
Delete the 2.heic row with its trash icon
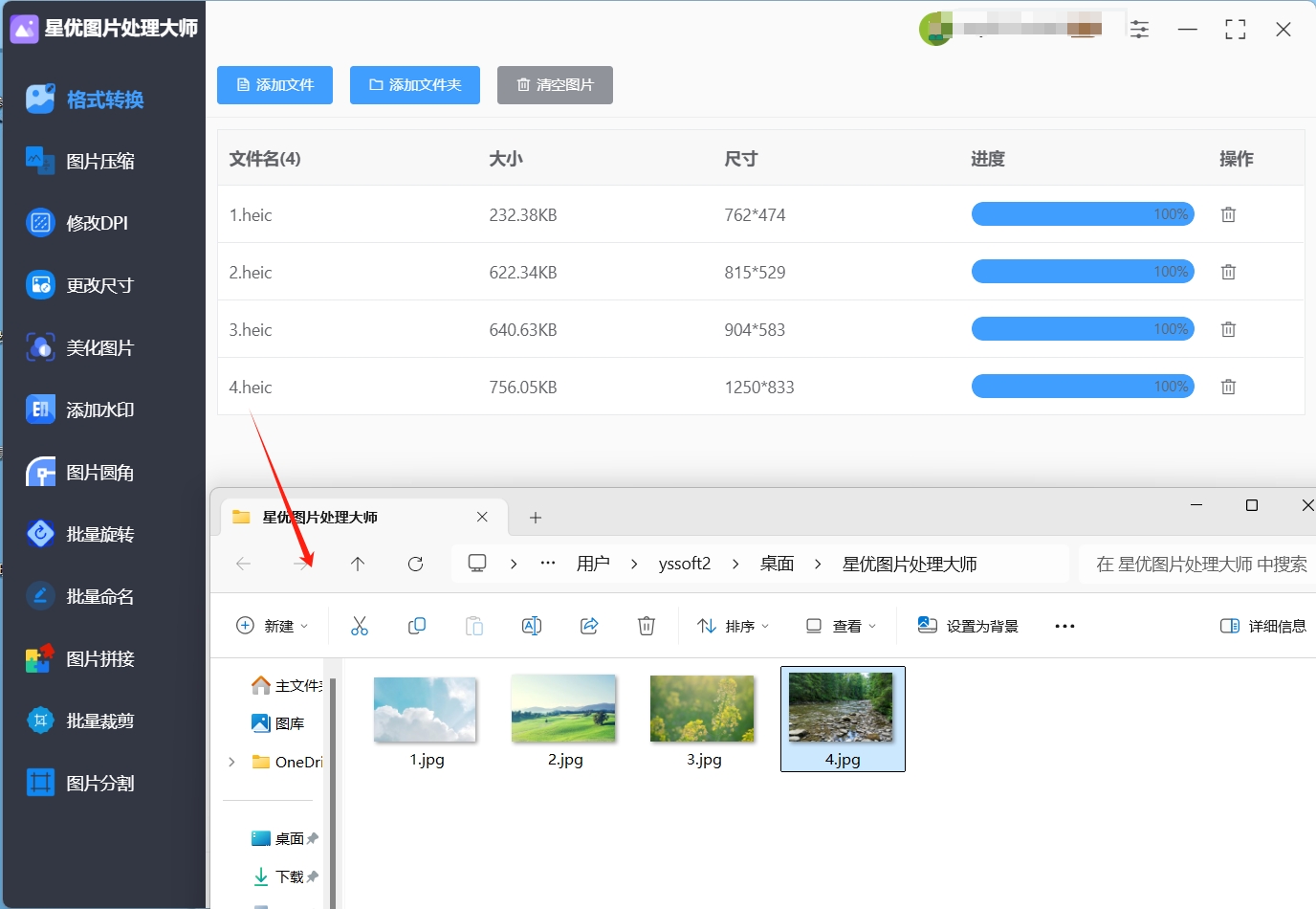(x=1229, y=272)
